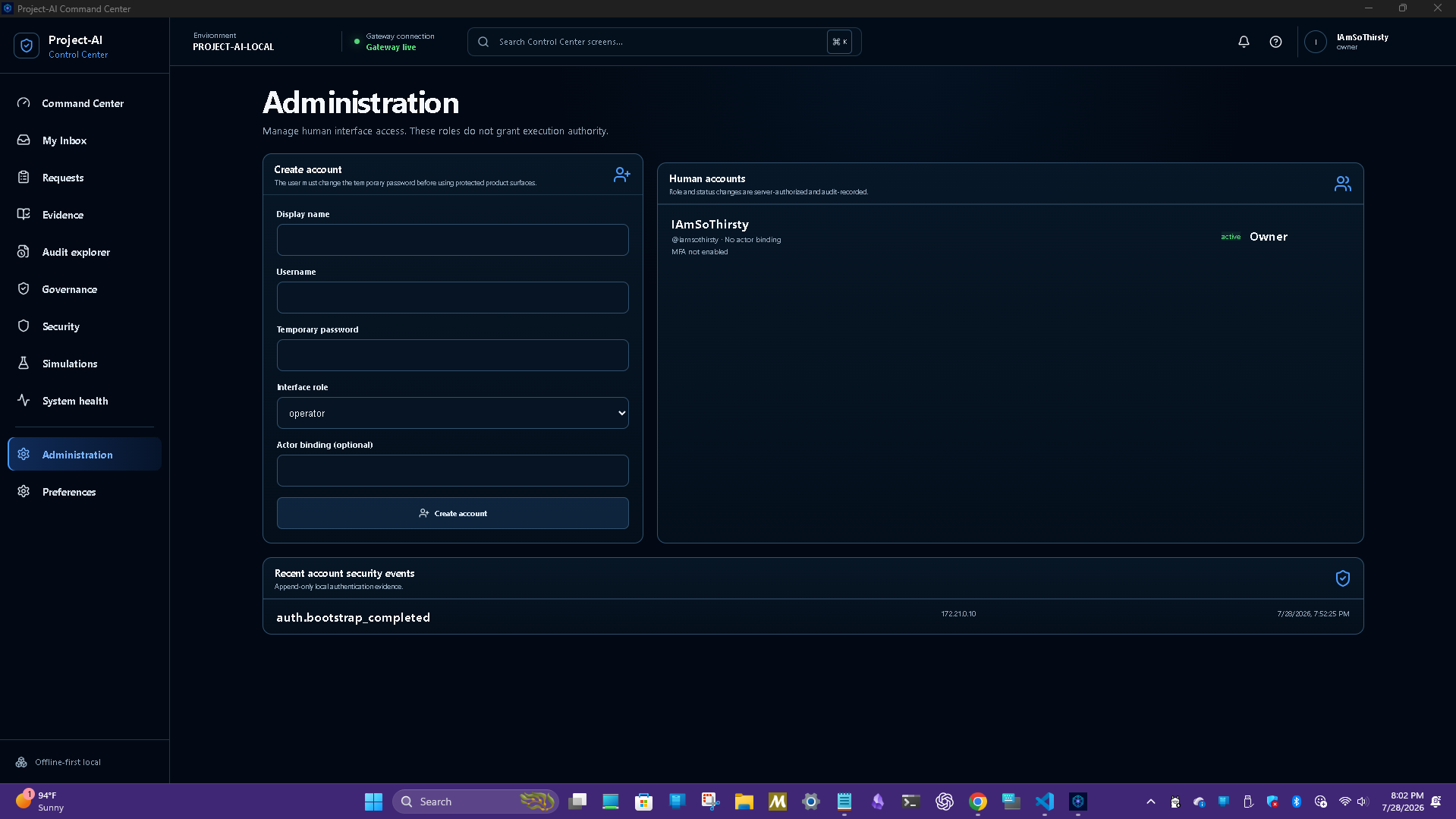Click the MFA not enabled text
Image resolution: width=1456 pixels, height=819 pixels.
pos(700,252)
